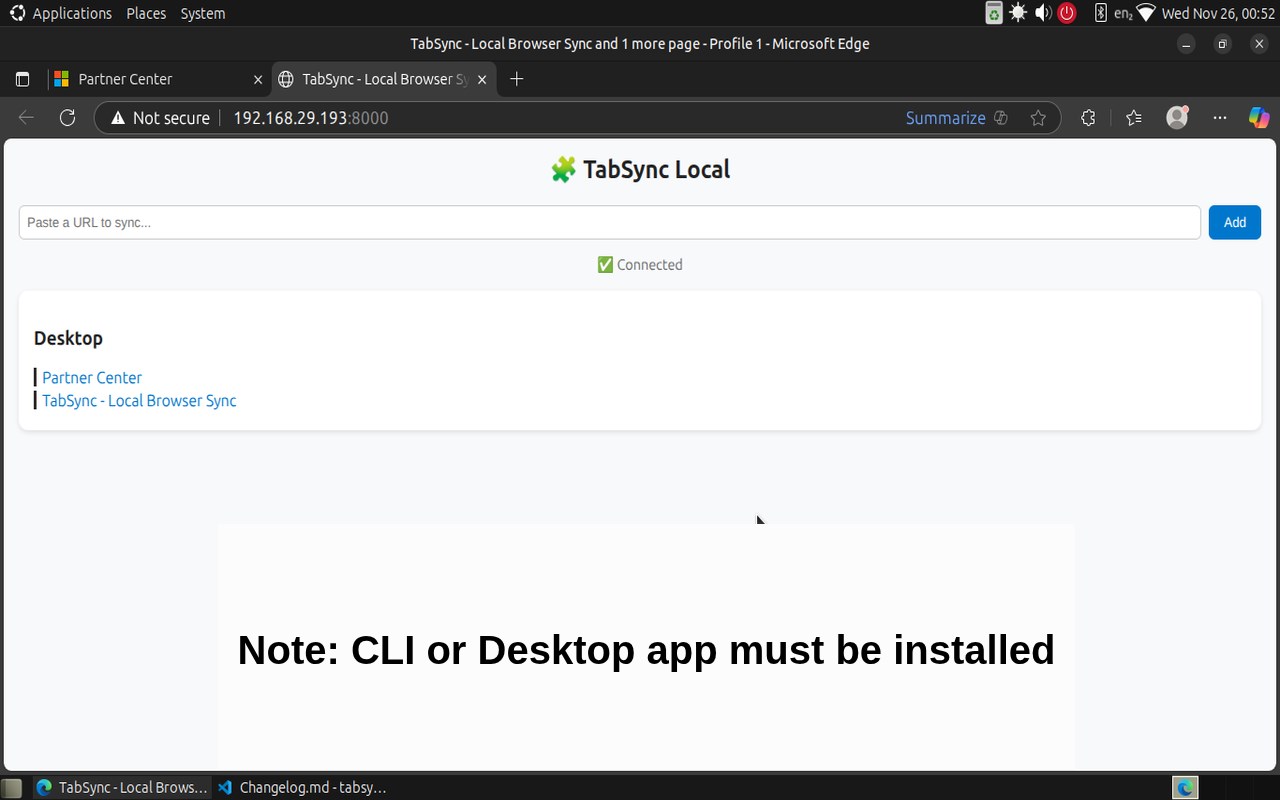Click the clock showing Wed Nov 26
The image size is (1280, 800).
point(1218,13)
